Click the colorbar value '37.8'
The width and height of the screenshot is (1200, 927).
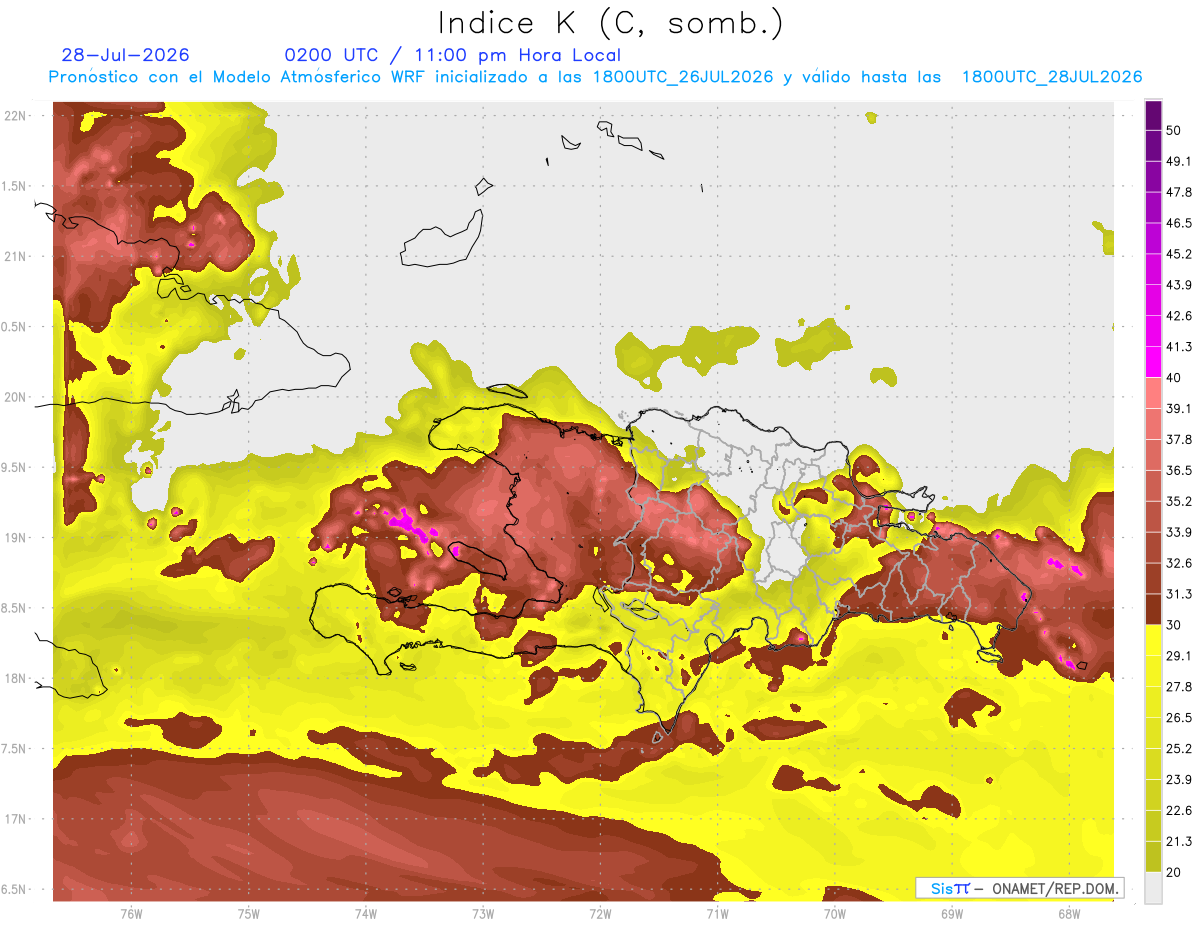tap(1179, 439)
